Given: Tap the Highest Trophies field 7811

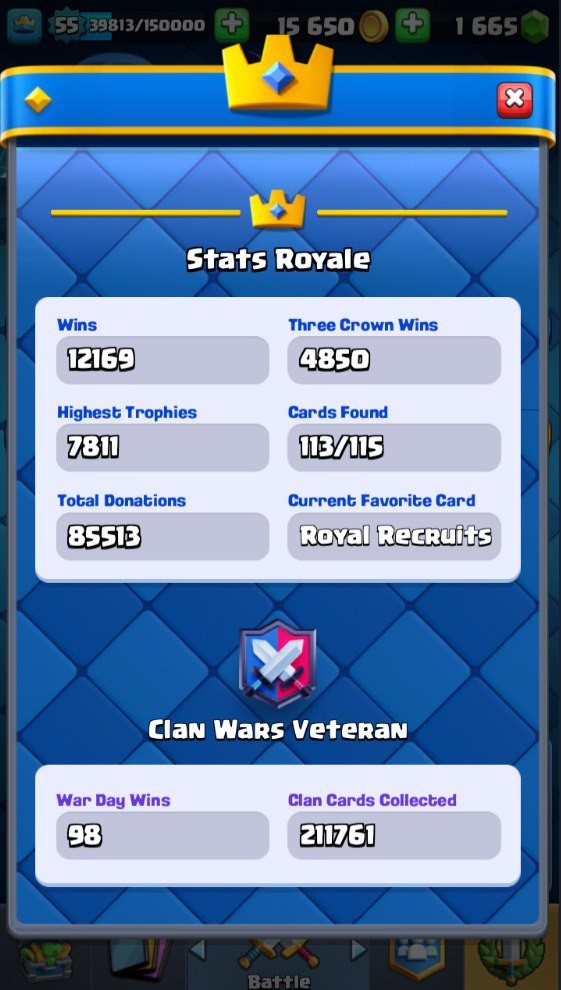Looking at the screenshot, I should tap(163, 448).
